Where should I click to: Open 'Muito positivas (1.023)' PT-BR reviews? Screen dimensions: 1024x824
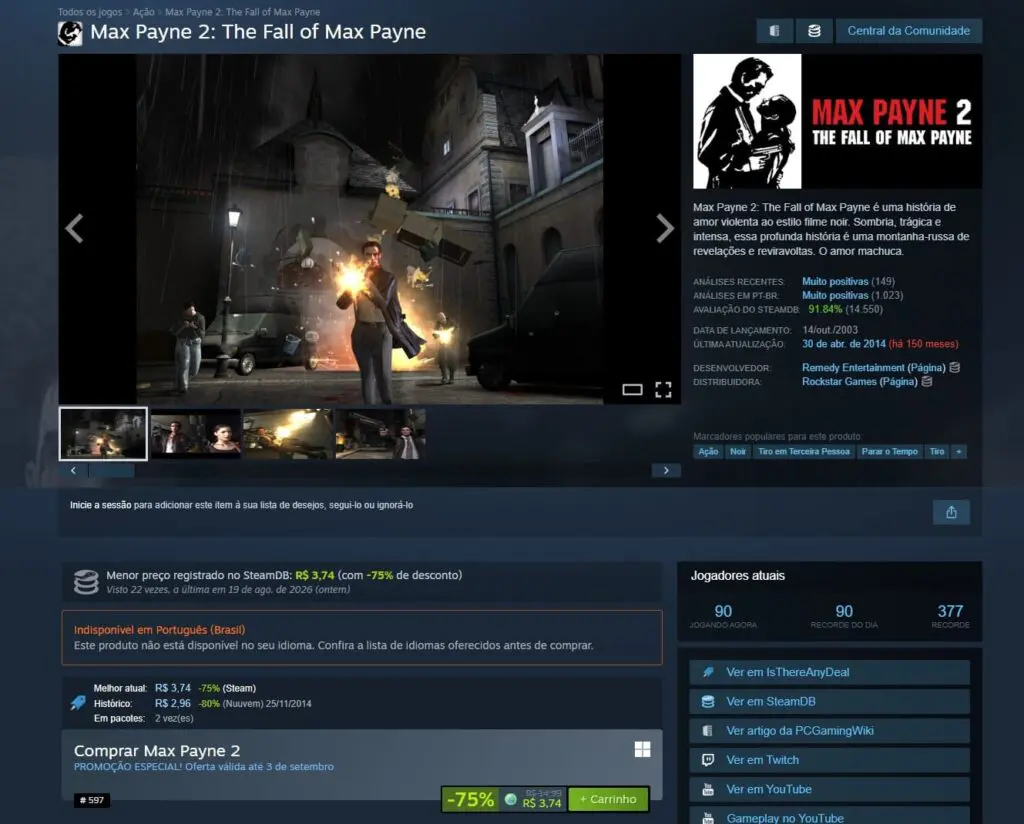tap(852, 295)
